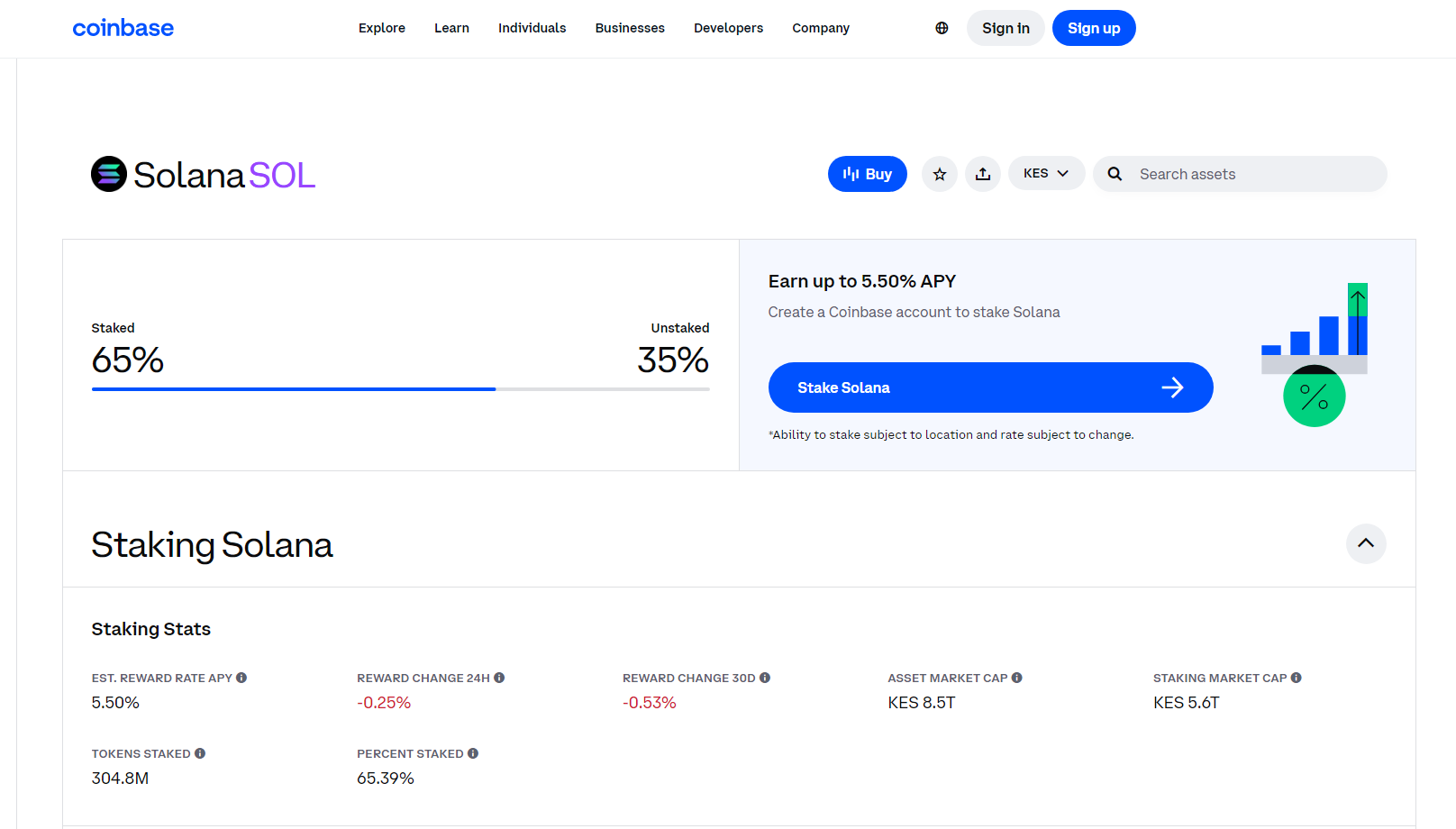The width and height of the screenshot is (1456, 829).
Task: Open the Explore menu
Action: 382,28
